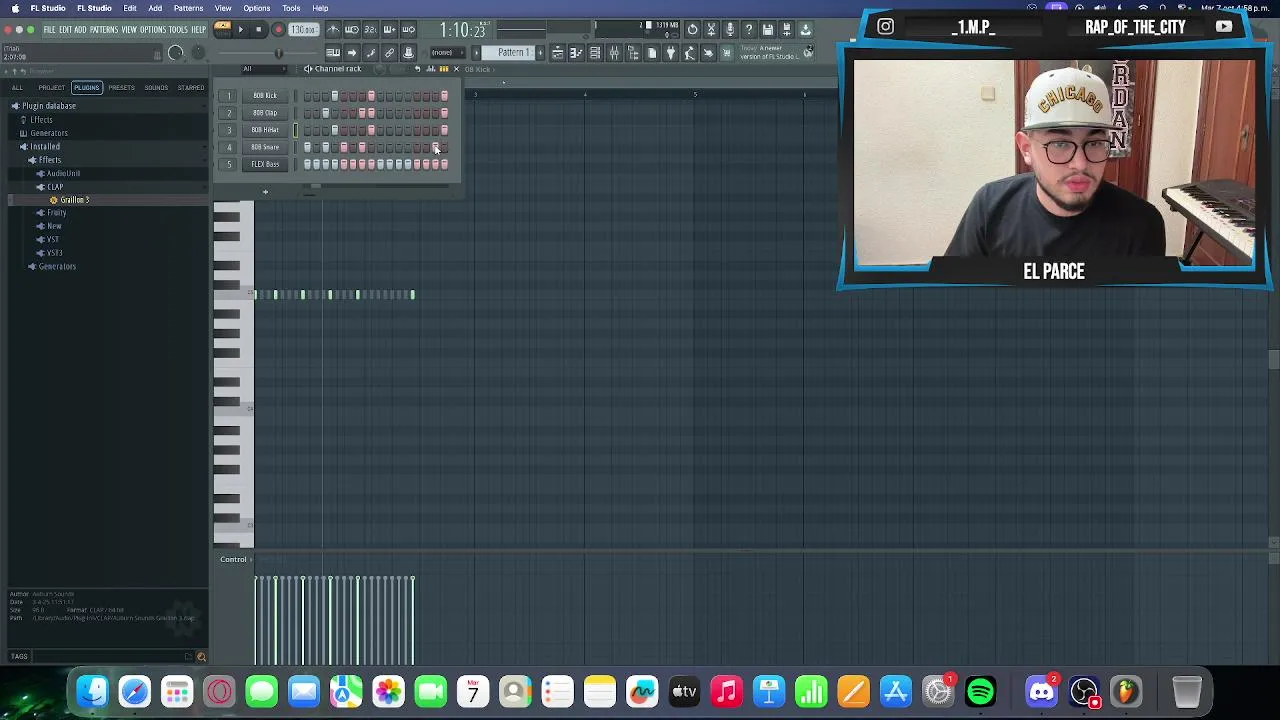1280x720 pixels.
Task: Click the 808 Snare channel button
Action: click(265, 147)
